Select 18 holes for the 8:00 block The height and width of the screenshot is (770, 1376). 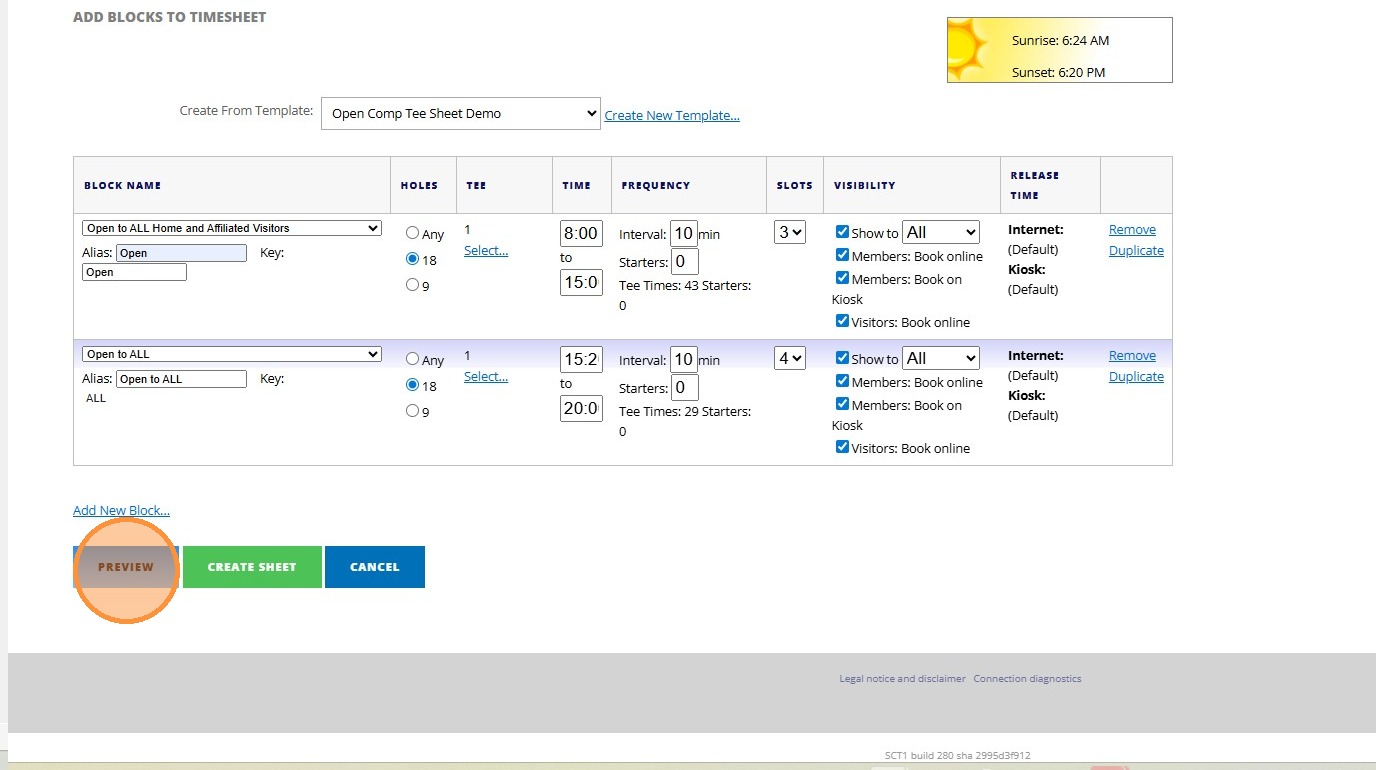[412, 259]
